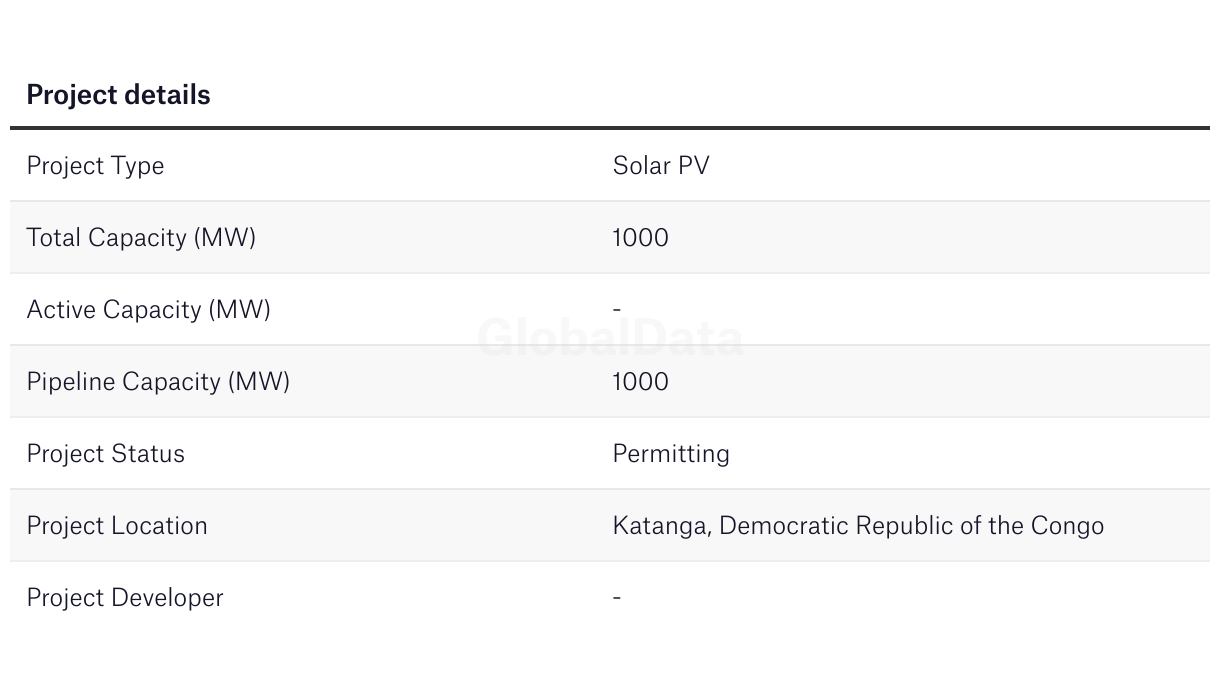
Task: Click Katanga, Democratic Republic of the Congo
Action: 858,526
